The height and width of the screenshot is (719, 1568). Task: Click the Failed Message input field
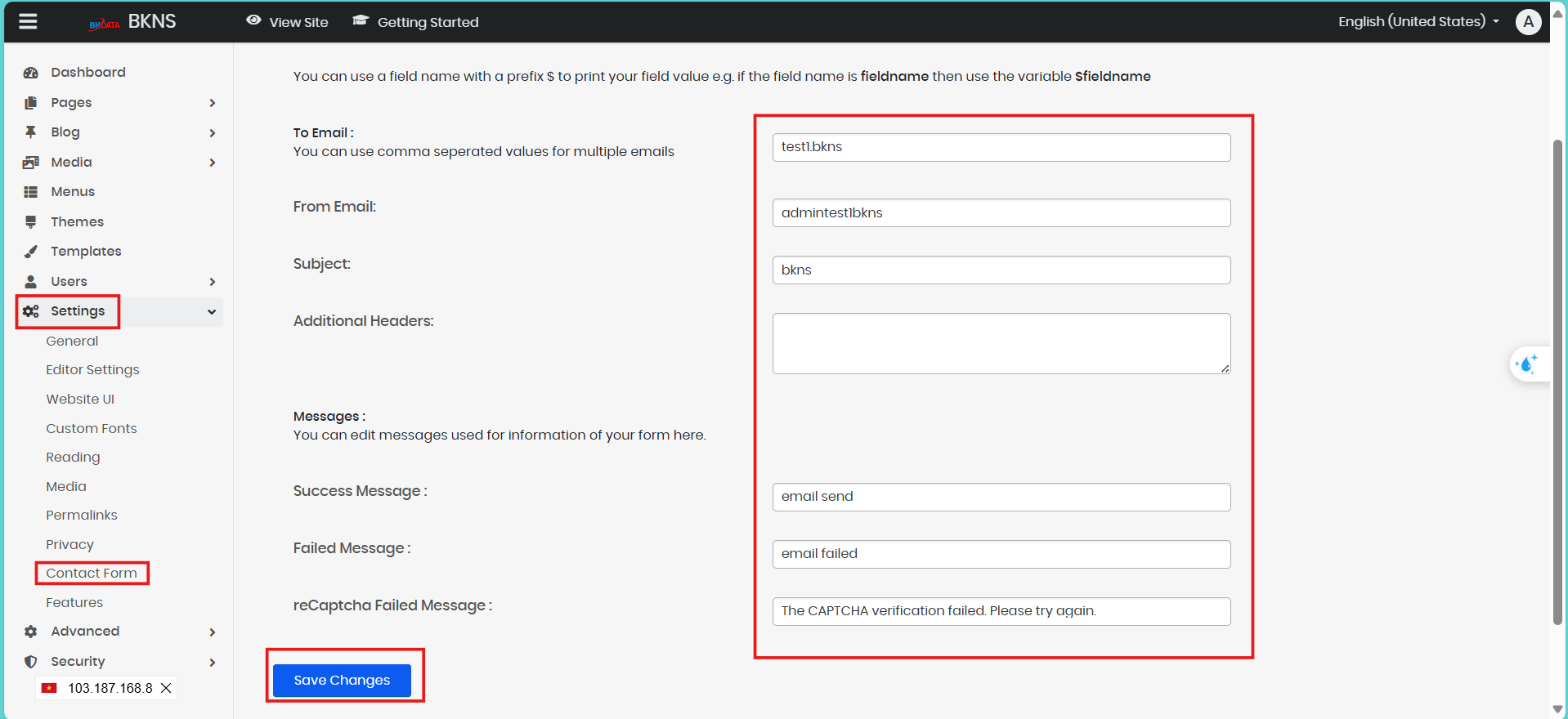click(1001, 554)
